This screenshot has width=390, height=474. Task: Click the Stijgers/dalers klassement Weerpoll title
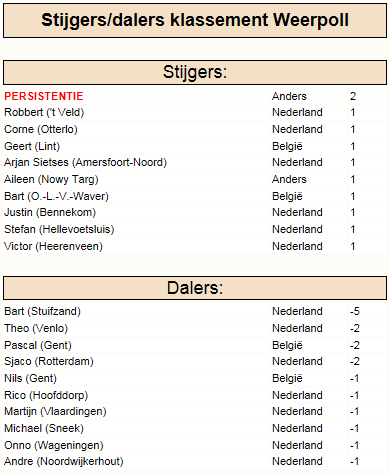(195, 20)
